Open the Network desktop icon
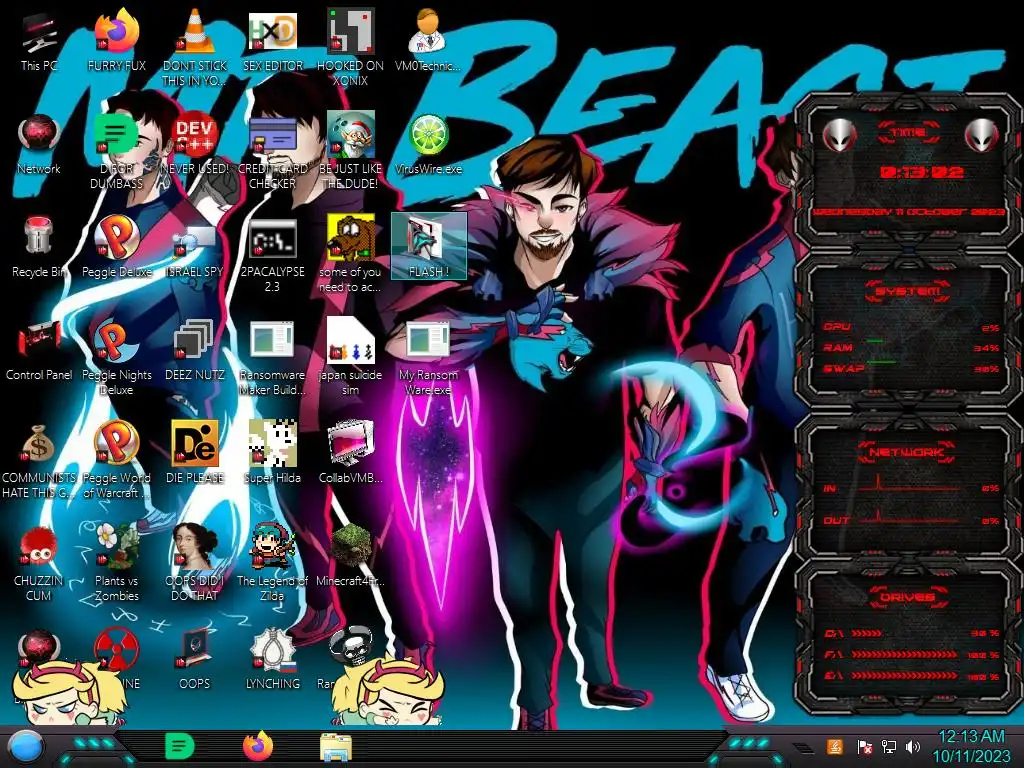 click(x=39, y=145)
